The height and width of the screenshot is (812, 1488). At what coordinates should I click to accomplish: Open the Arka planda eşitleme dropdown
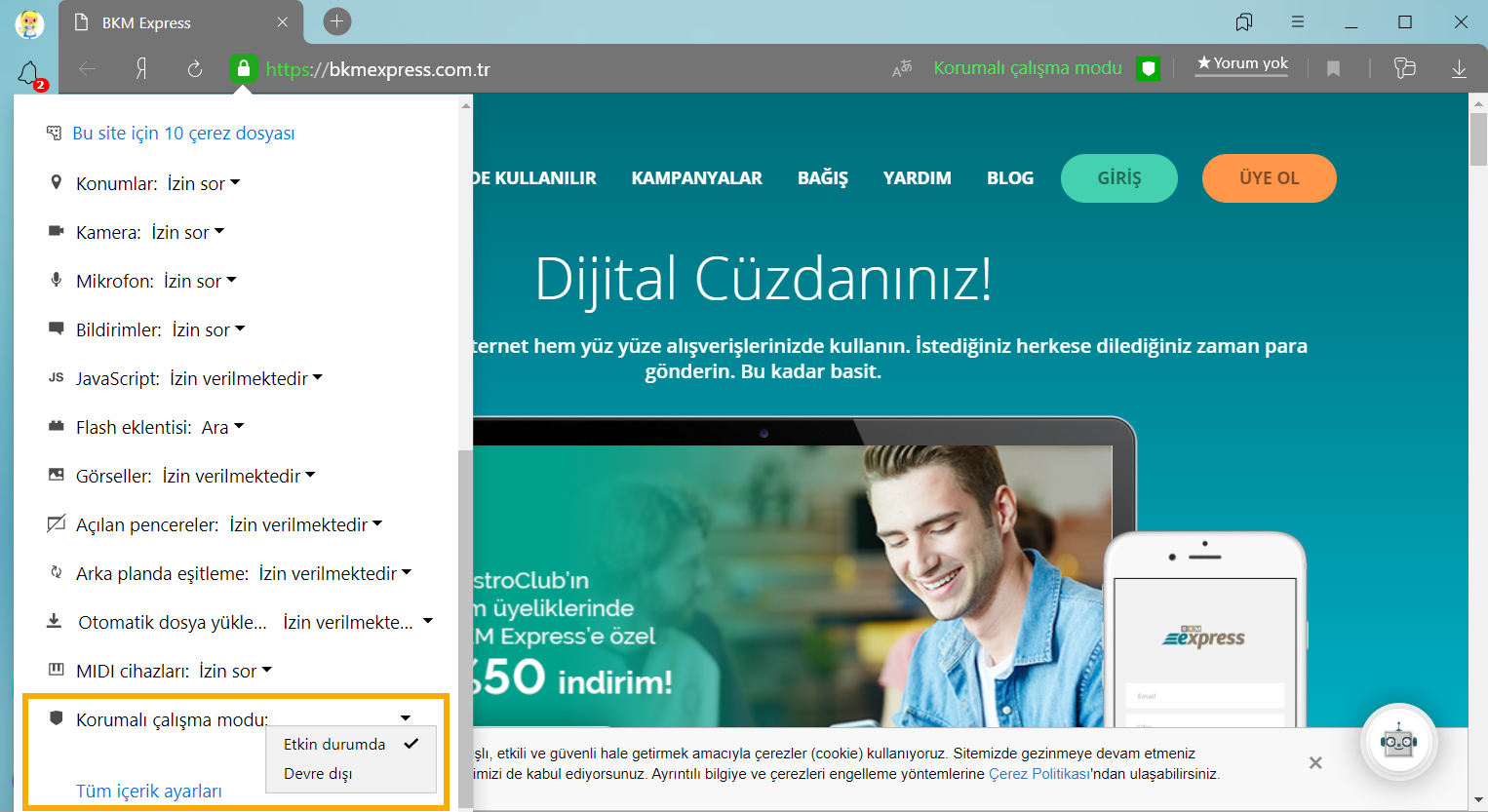335,573
